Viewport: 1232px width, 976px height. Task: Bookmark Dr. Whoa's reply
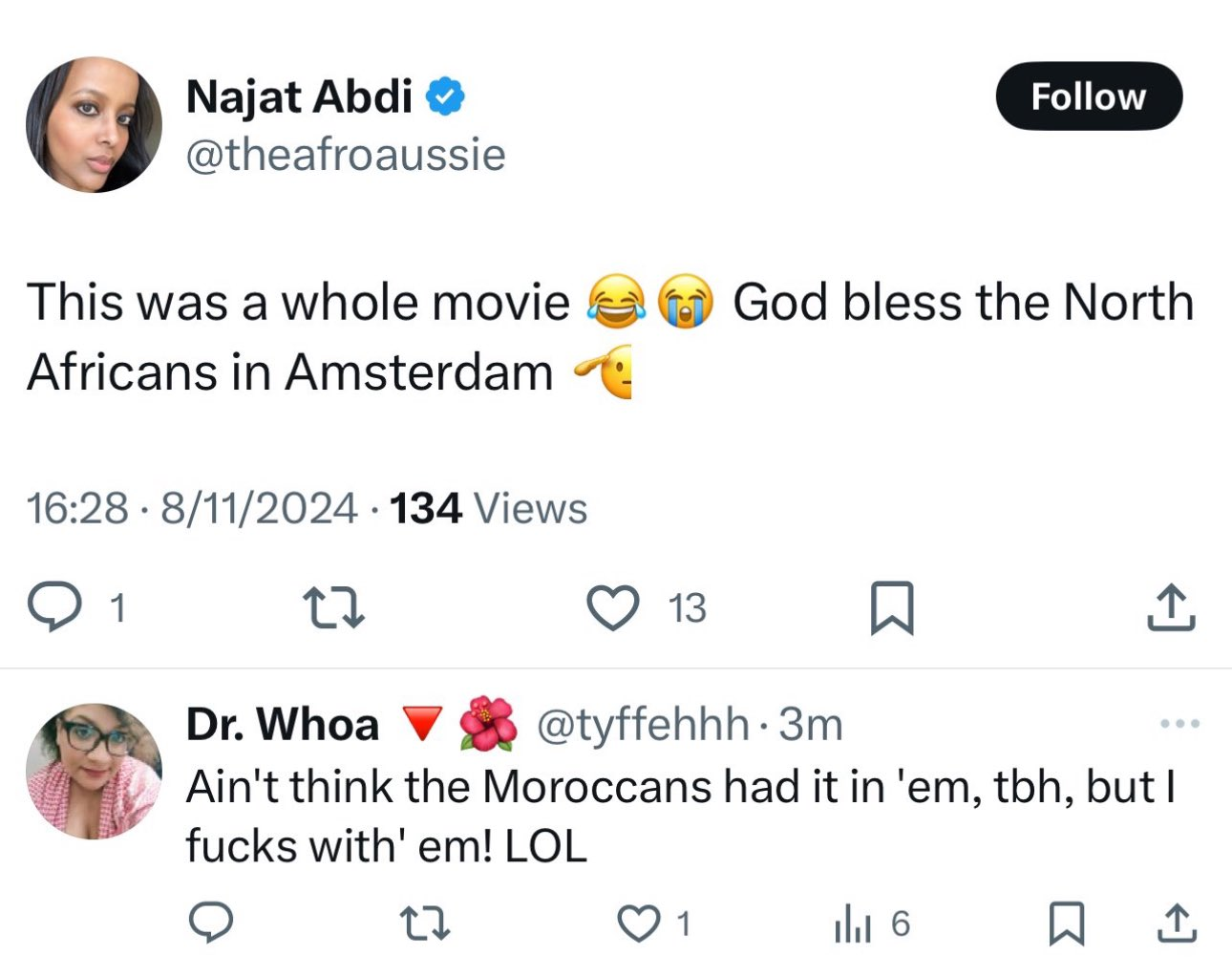tap(1065, 923)
